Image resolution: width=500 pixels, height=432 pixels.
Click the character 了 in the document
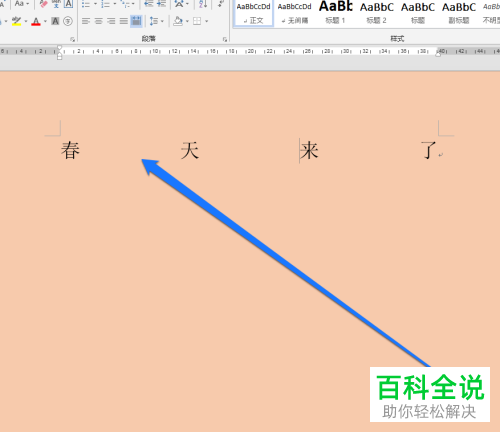(x=429, y=150)
